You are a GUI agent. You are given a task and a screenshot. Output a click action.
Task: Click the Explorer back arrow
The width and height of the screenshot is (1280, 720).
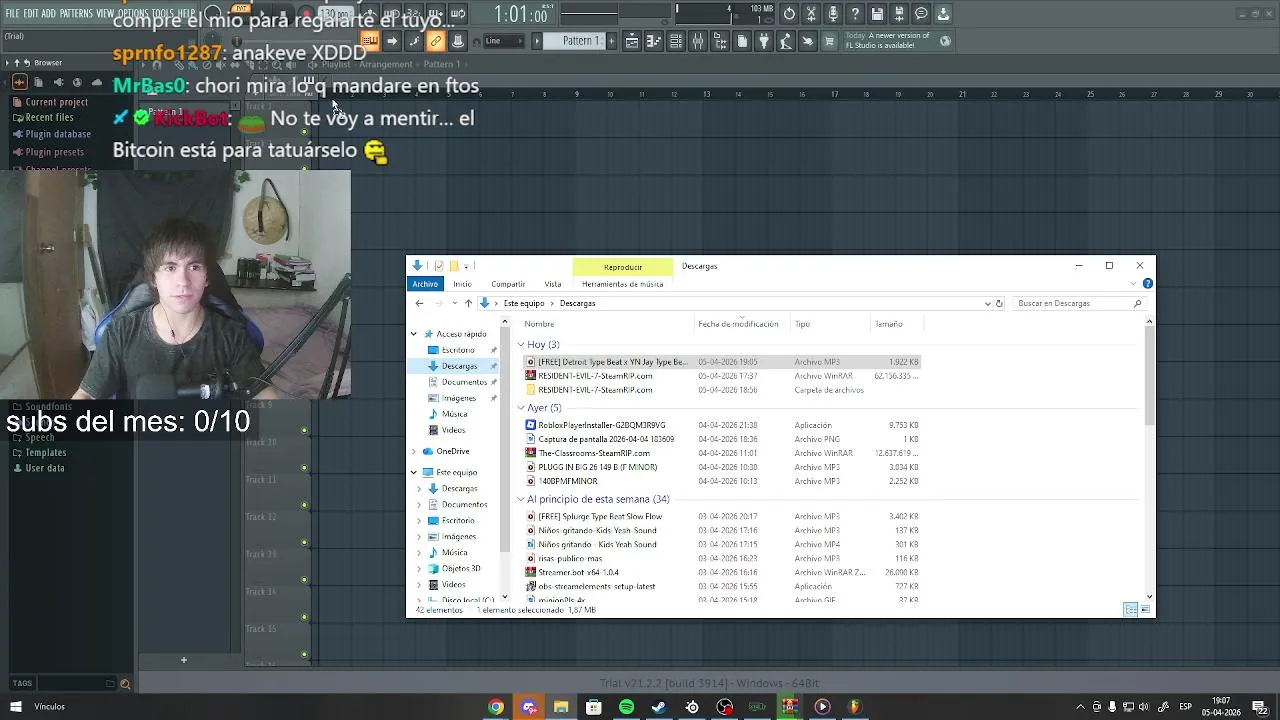click(x=419, y=303)
